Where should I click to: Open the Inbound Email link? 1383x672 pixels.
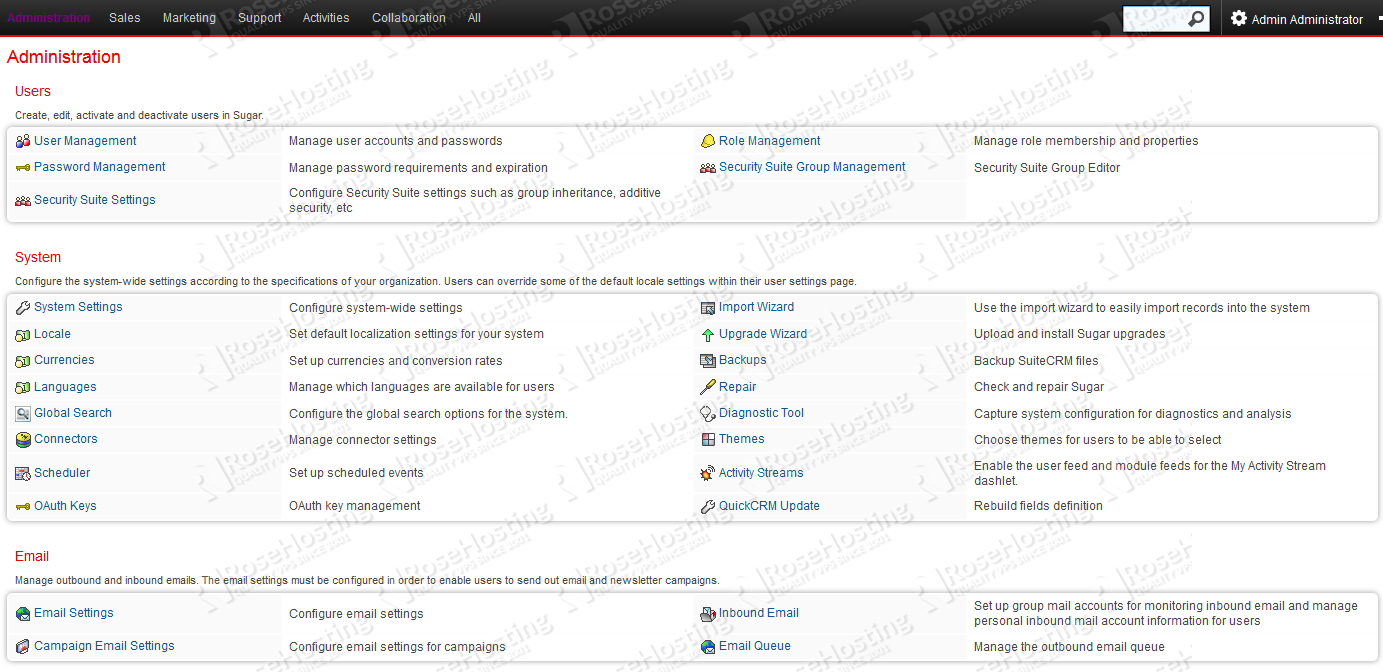[x=759, y=613]
